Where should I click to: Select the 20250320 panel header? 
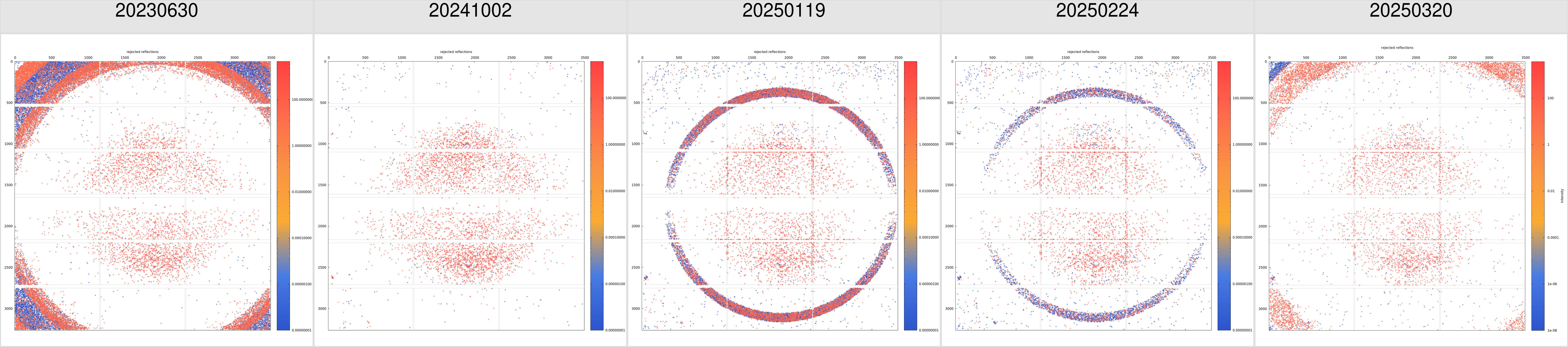click(1411, 16)
